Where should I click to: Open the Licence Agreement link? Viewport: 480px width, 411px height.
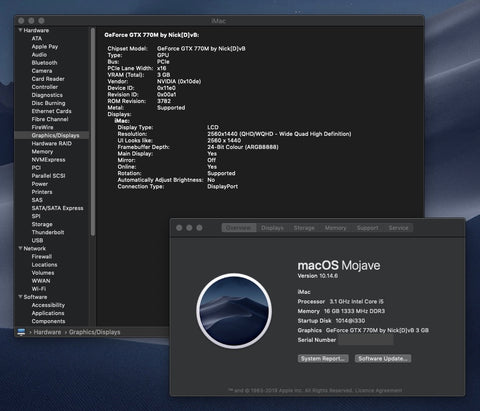coord(378,390)
